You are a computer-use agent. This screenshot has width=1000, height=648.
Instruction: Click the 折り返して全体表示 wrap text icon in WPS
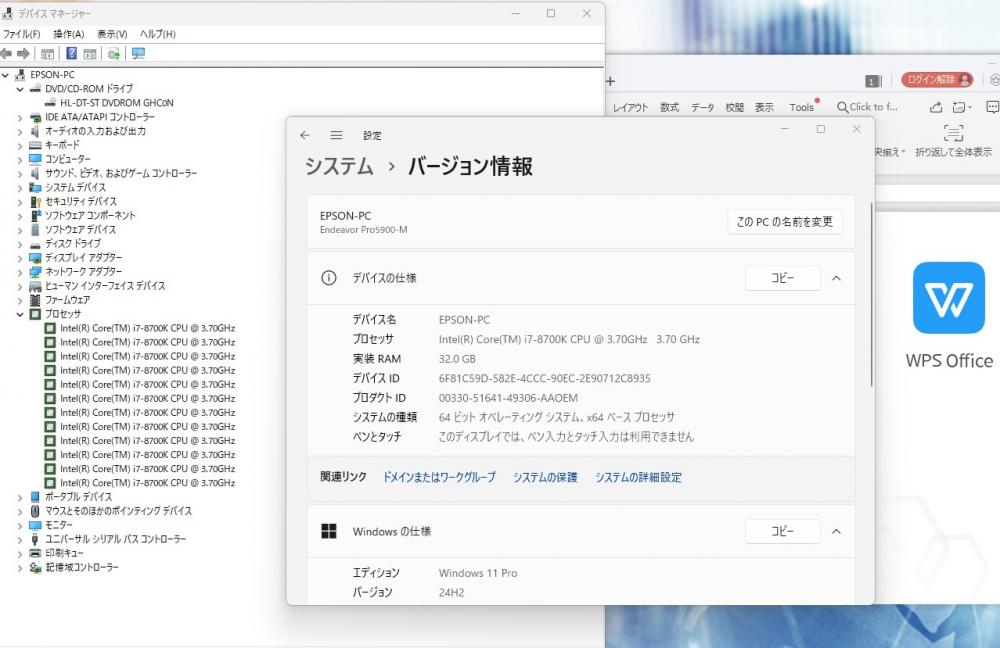[953, 133]
